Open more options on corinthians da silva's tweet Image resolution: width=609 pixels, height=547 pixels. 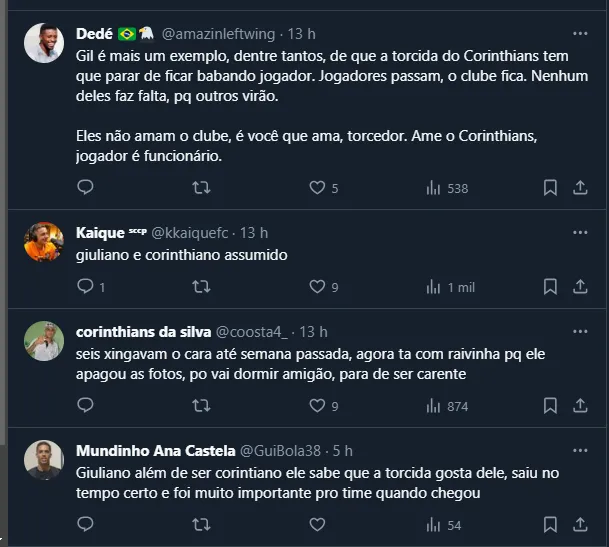580,332
